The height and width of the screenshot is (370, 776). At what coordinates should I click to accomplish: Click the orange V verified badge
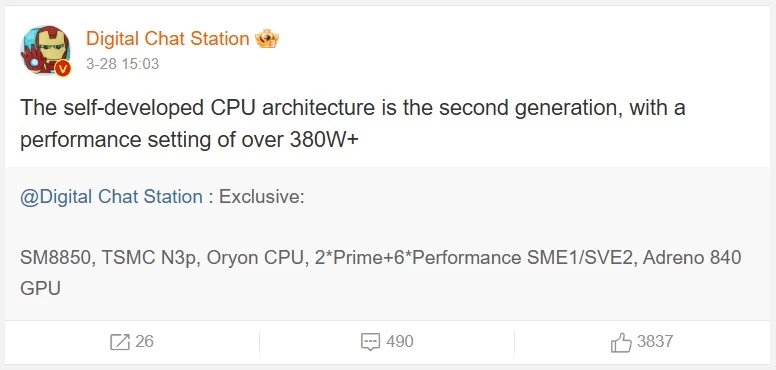63,69
